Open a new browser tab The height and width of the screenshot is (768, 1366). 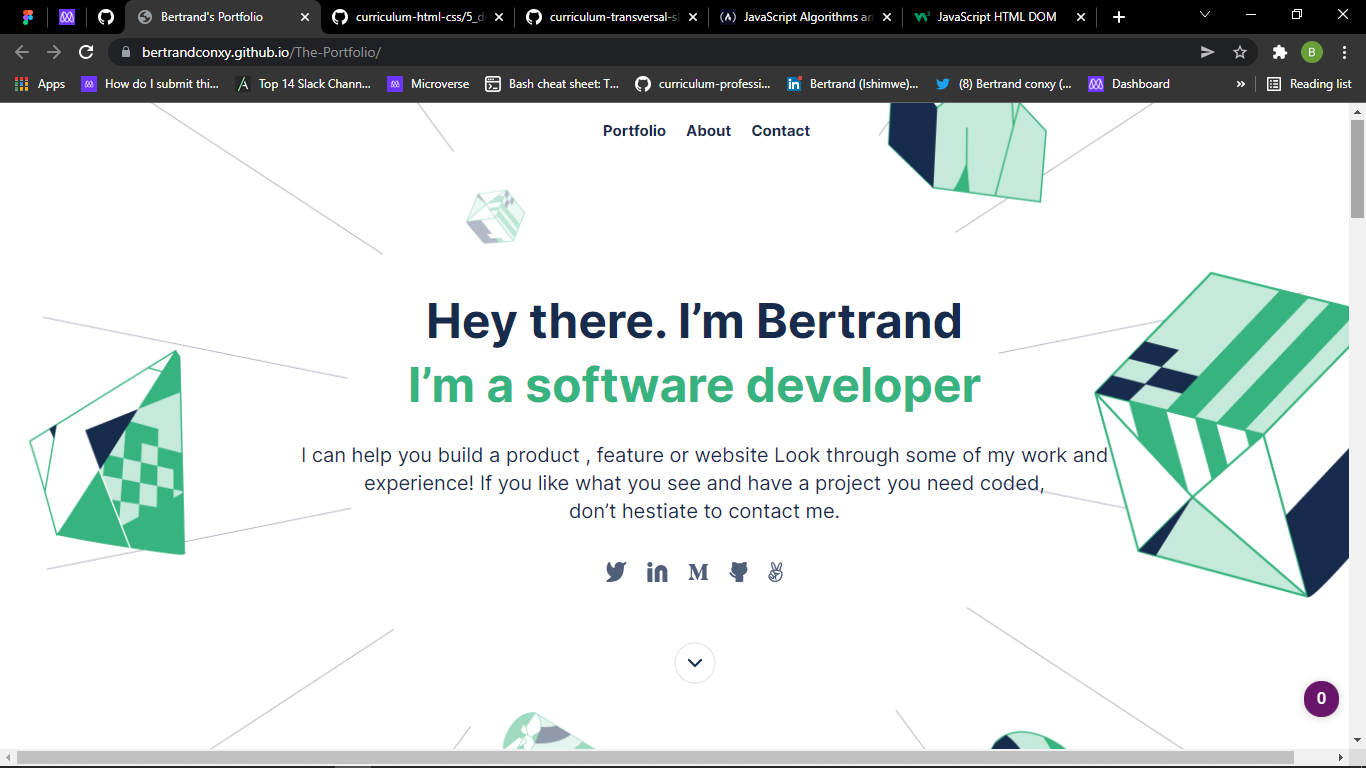(x=1119, y=17)
